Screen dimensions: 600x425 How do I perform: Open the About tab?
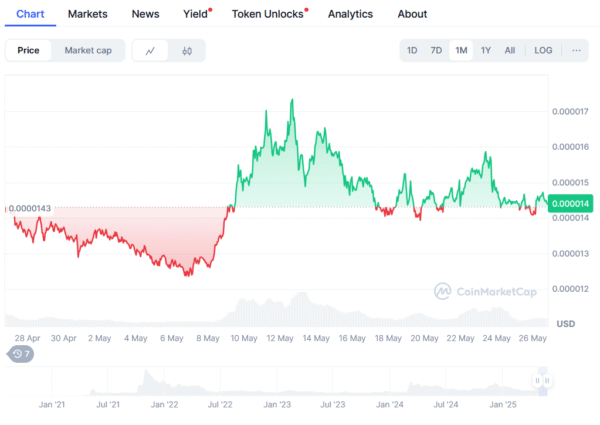pyautogui.click(x=412, y=14)
